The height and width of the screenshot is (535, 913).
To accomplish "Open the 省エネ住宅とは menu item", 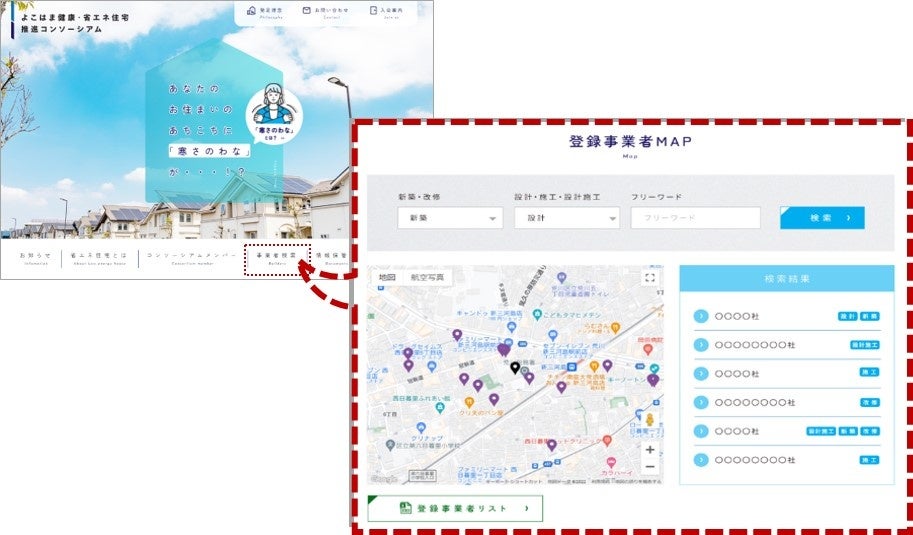I will click(99, 258).
